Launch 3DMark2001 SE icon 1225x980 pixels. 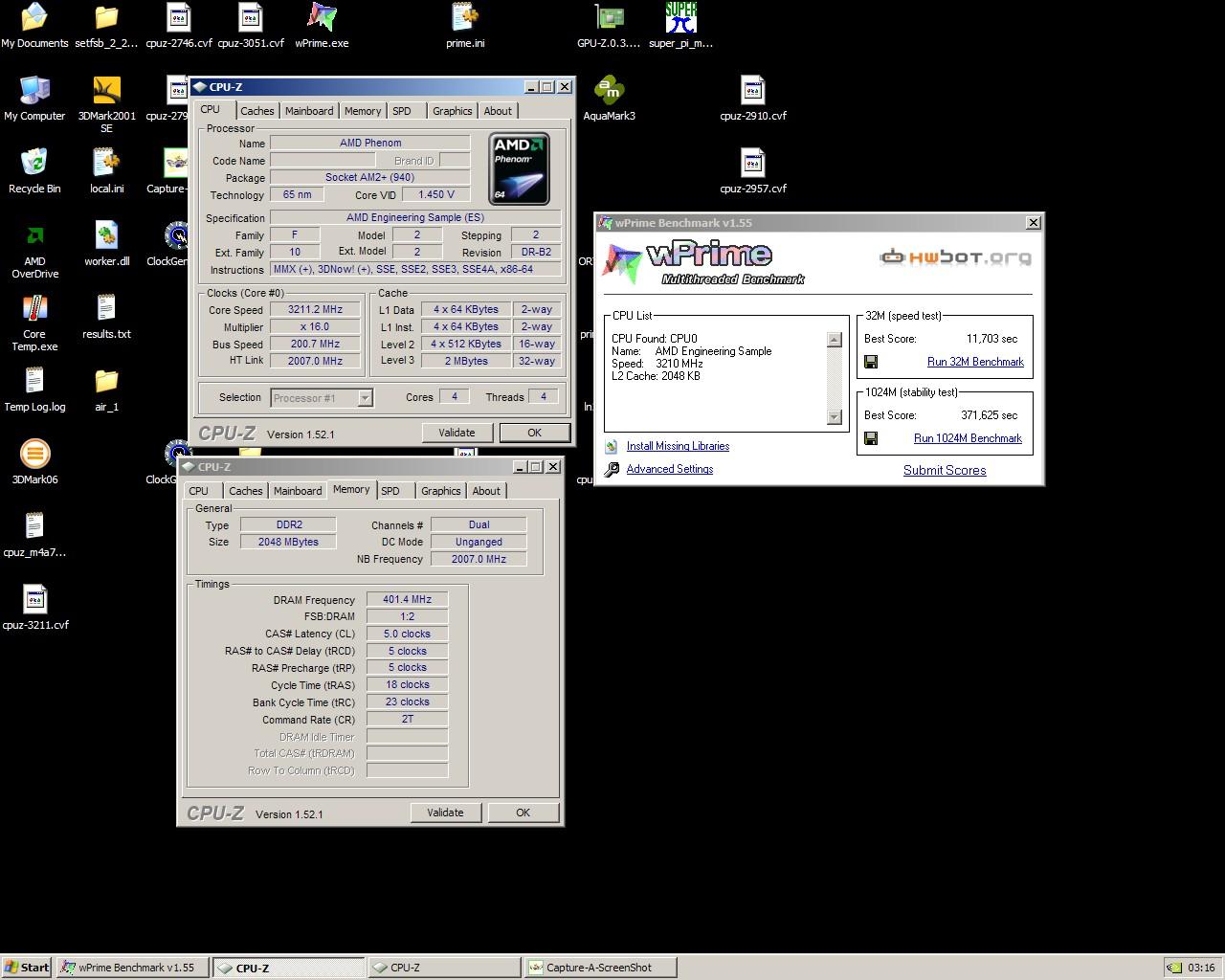coord(106,104)
